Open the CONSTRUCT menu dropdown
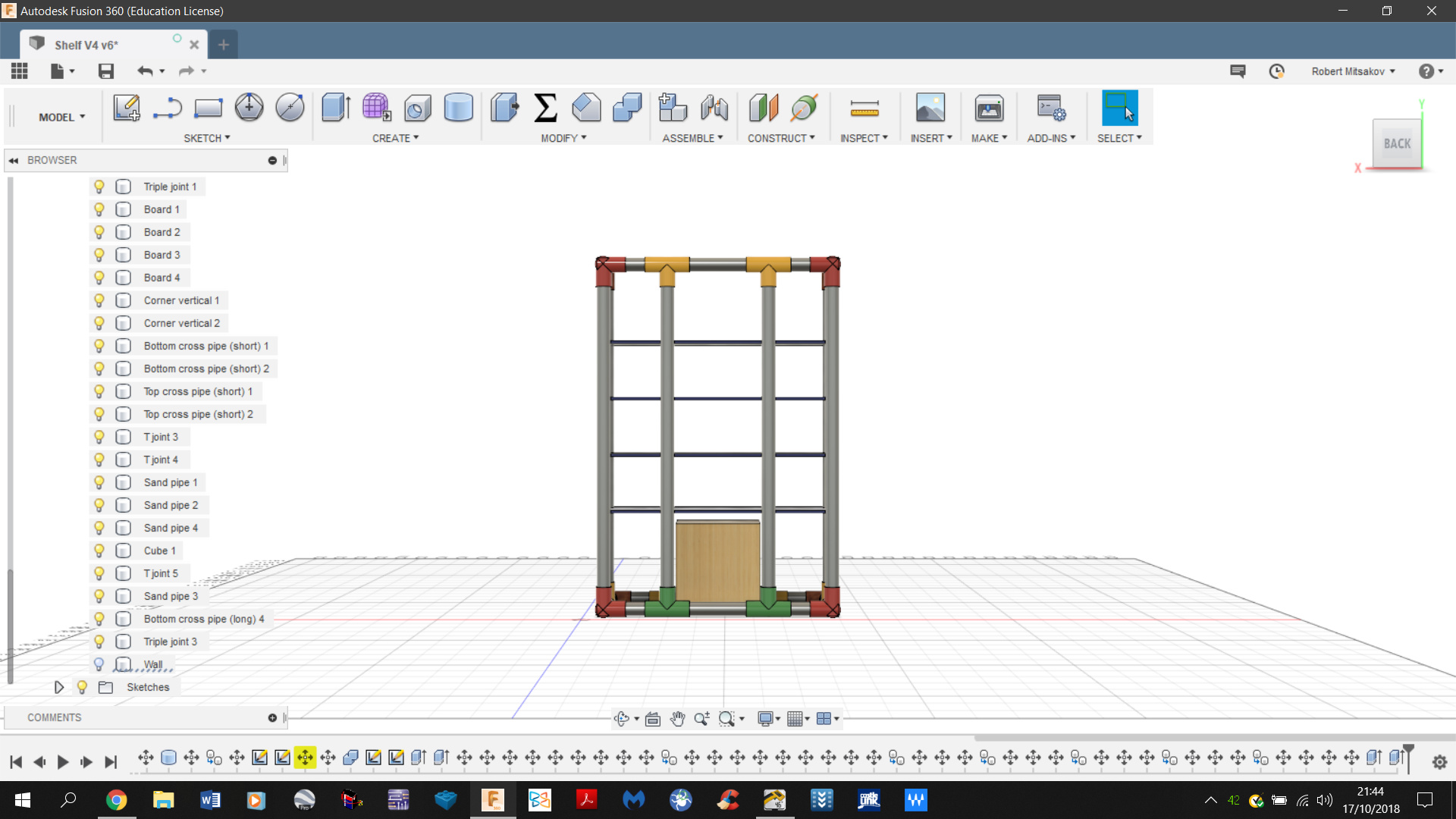Viewport: 1456px width, 819px height. (781, 138)
